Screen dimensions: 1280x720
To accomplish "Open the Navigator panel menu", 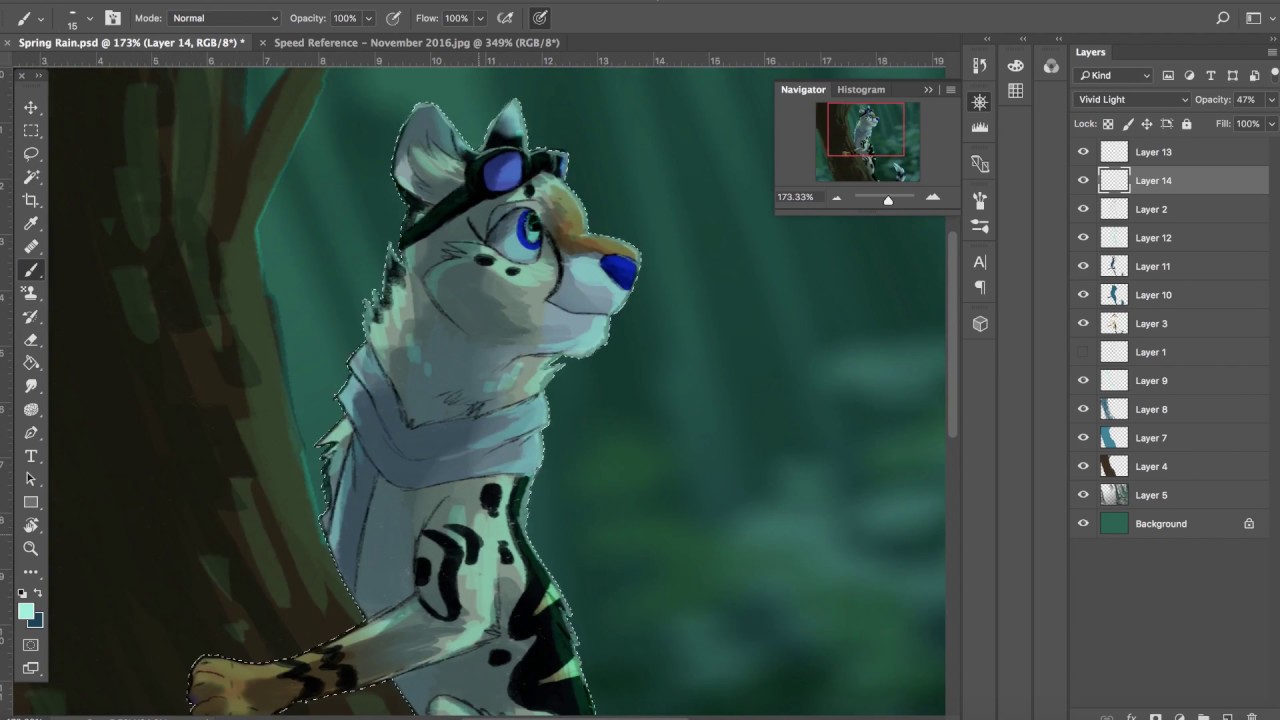I will pyautogui.click(x=951, y=90).
